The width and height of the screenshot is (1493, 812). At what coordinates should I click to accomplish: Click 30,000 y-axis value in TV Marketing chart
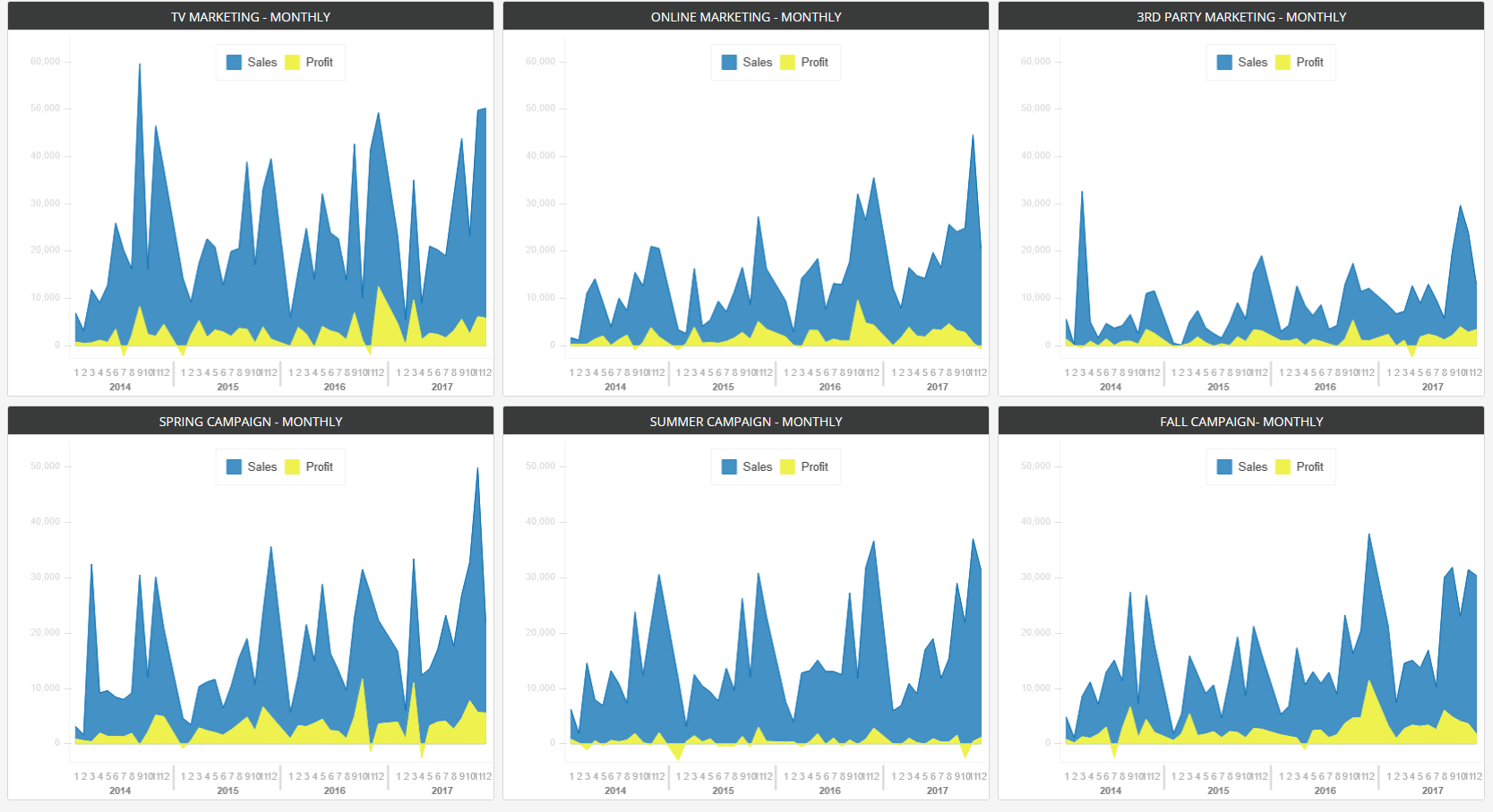tap(45, 203)
